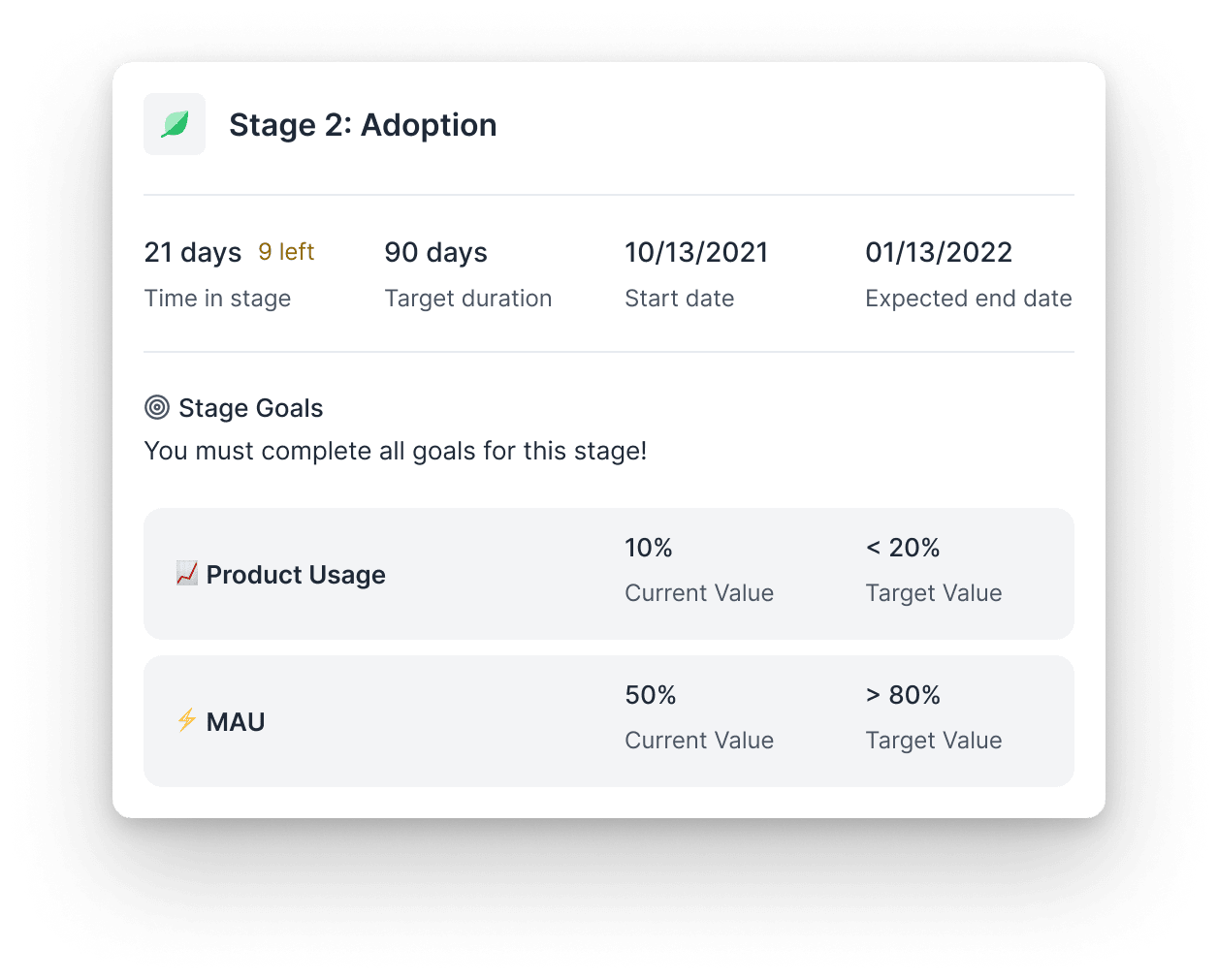The width and height of the screenshot is (1218, 980).
Task: Select the Stage 2: Adoption title
Action: point(363,125)
